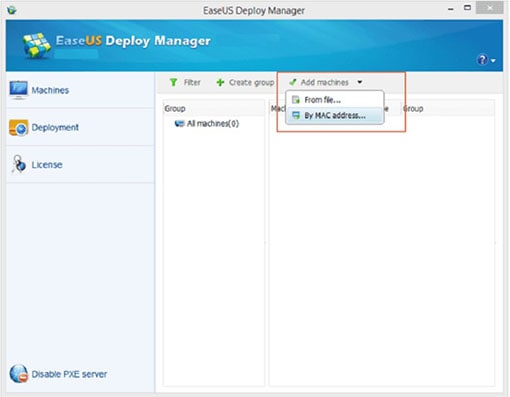Open the Machines section in sidebar
Screen dimensions: 510x397
pyautogui.click(x=80, y=90)
